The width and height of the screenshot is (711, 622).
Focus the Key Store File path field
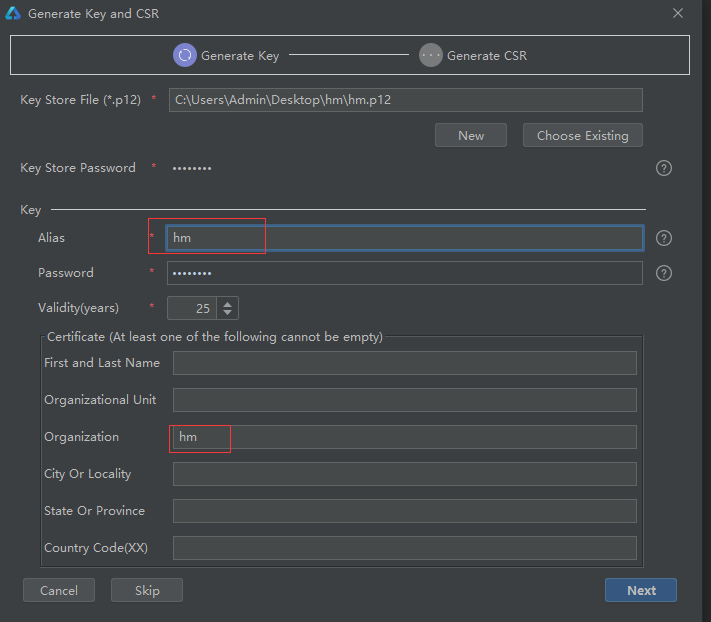(406, 100)
